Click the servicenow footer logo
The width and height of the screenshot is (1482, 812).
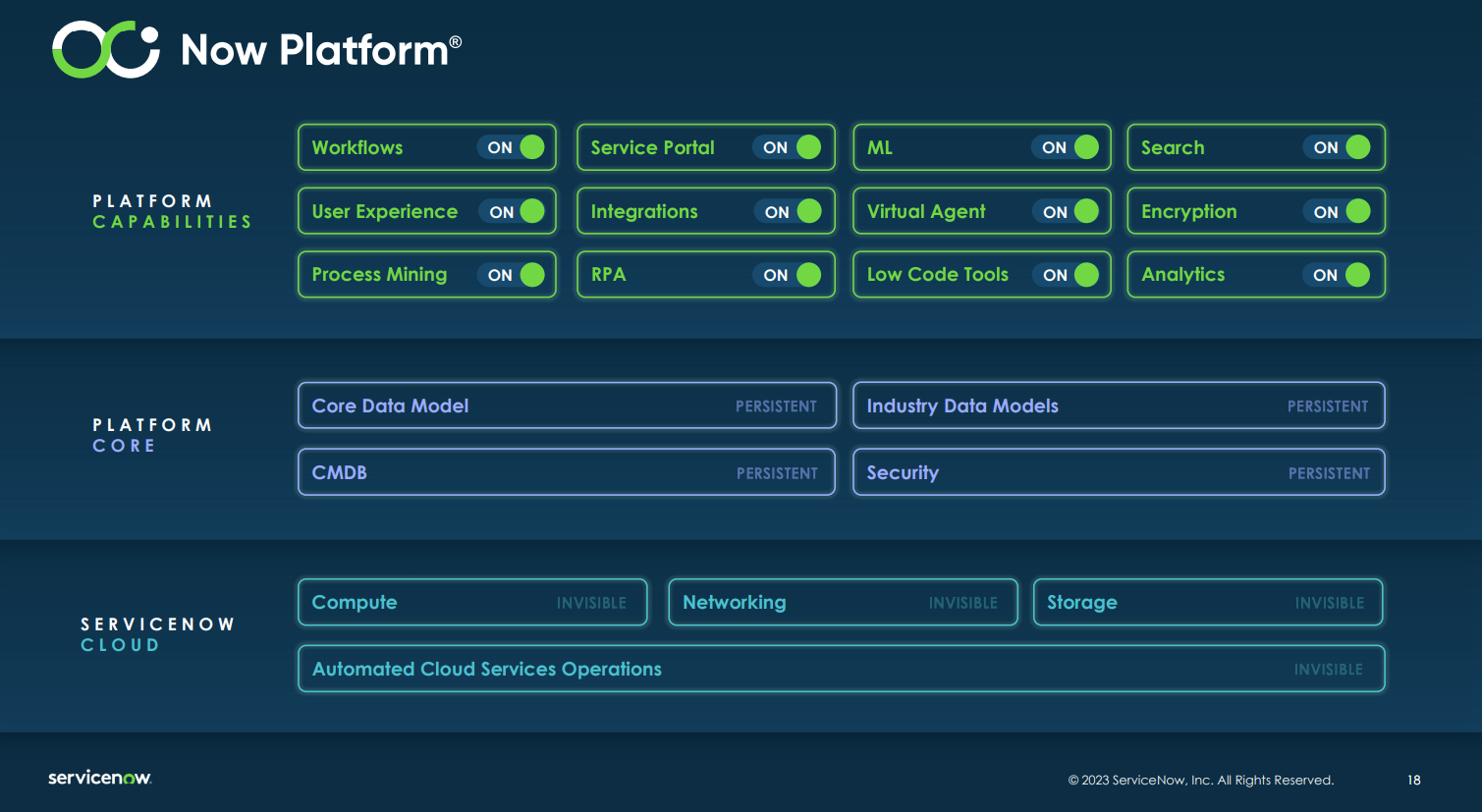[100, 778]
